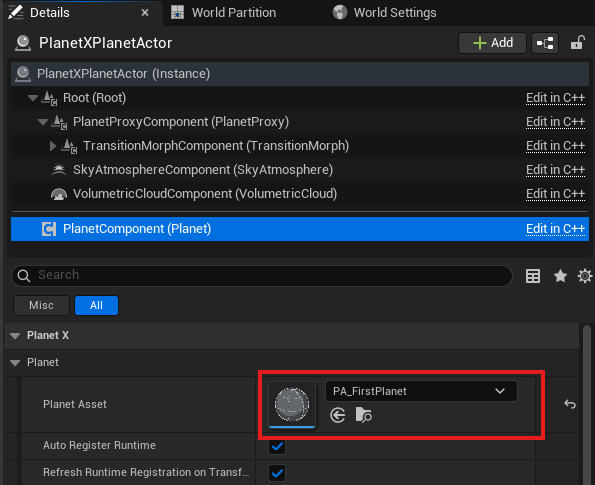Viewport: 595px width, 485px height.
Task: Click the Details tab pencil icon
Action: point(16,12)
